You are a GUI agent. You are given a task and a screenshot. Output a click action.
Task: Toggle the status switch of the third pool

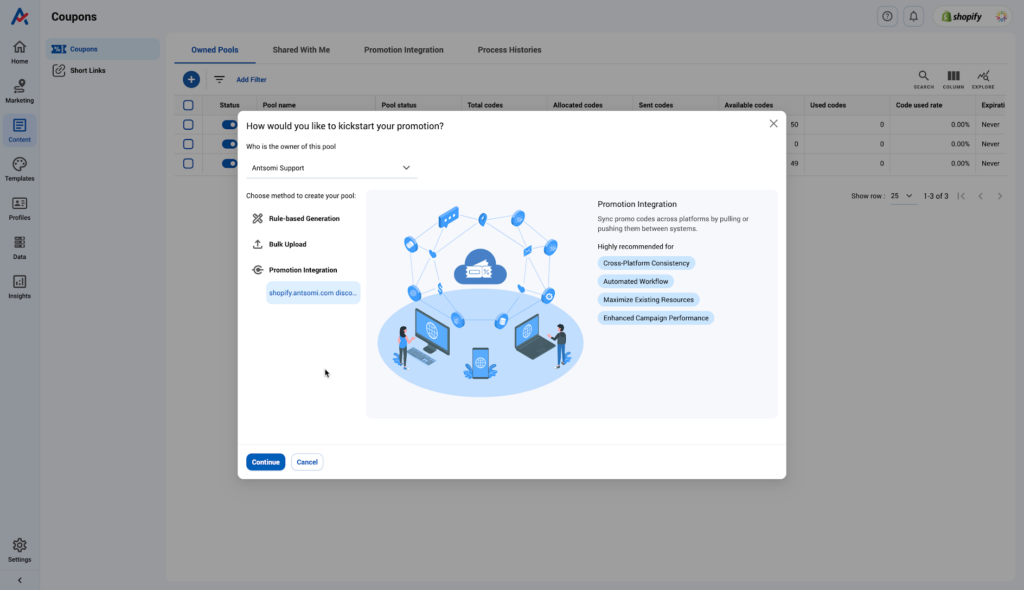[x=229, y=163]
